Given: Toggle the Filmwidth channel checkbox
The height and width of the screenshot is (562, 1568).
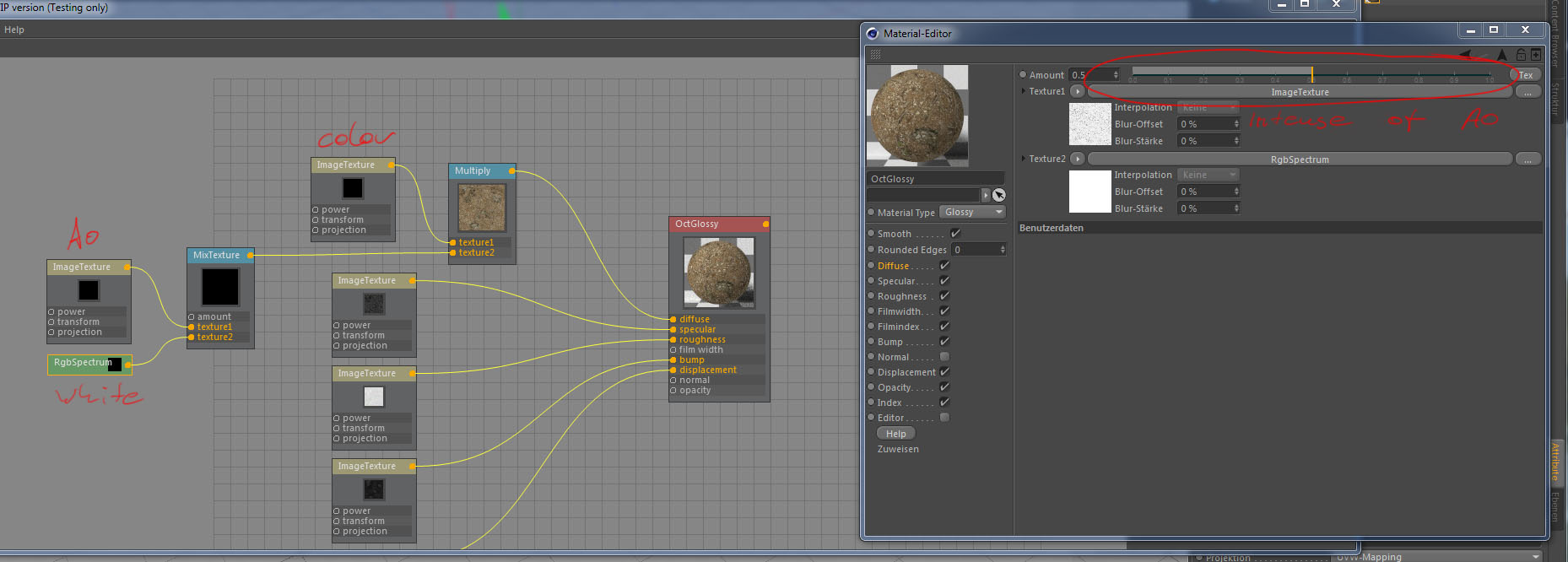Looking at the screenshot, I should (x=944, y=311).
